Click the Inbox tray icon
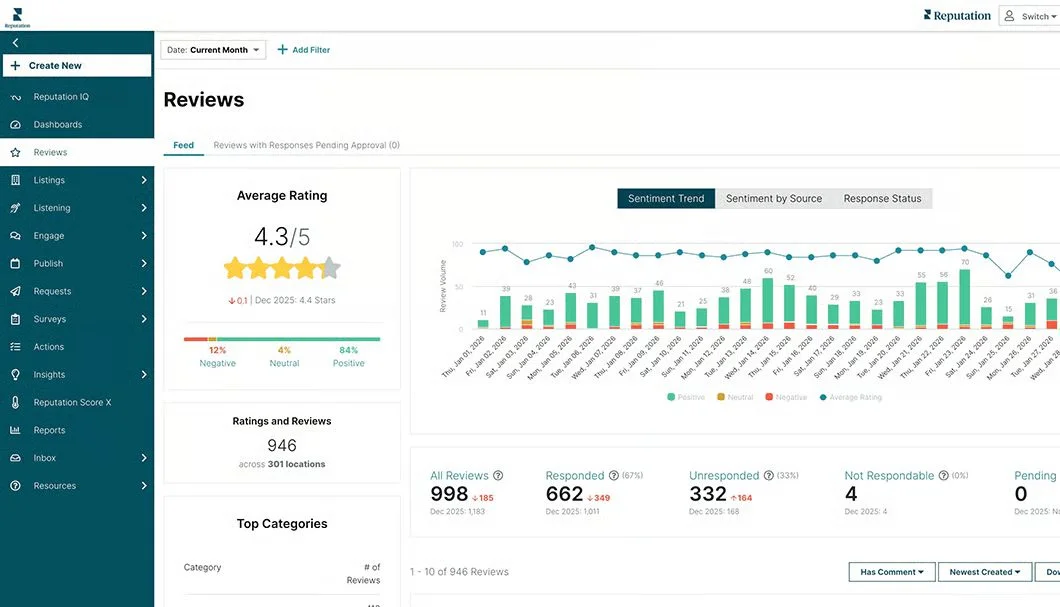Viewport: 1060px width, 607px height. (15, 458)
